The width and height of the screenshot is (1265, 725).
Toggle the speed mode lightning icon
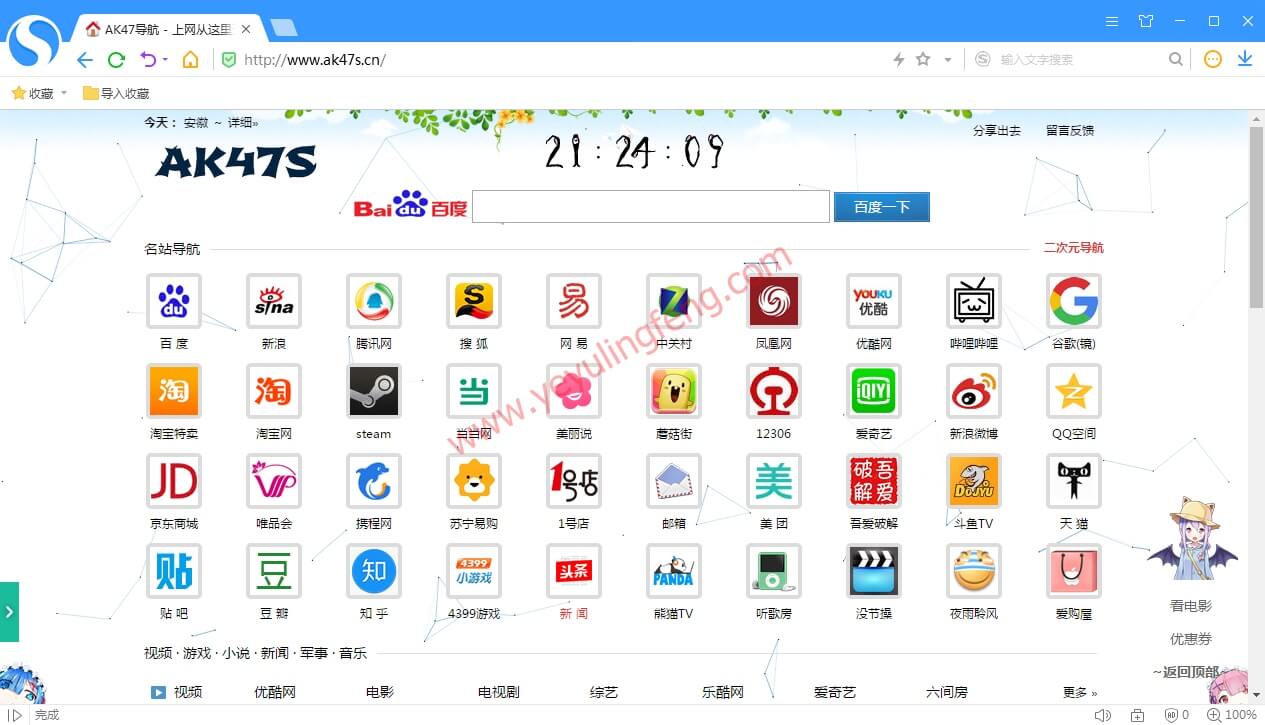point(899,60)
